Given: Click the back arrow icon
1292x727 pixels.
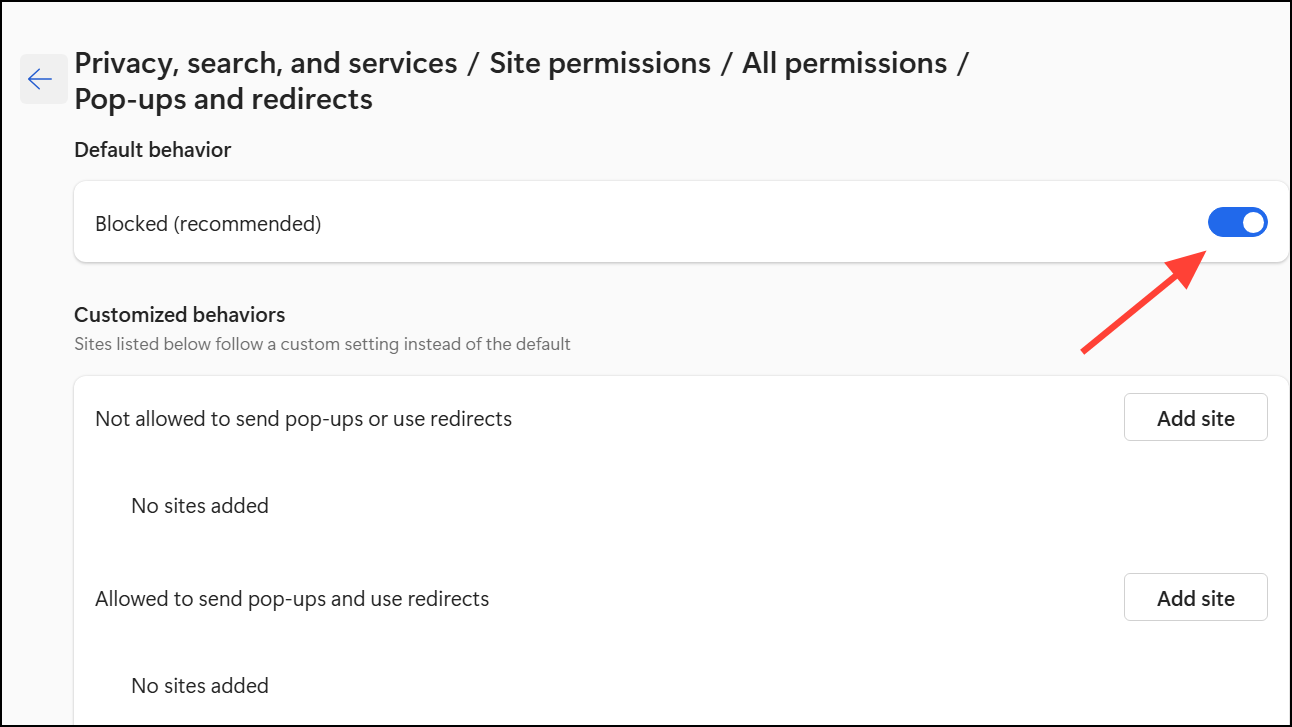Looking at the screenshot, I should point(41,79).
